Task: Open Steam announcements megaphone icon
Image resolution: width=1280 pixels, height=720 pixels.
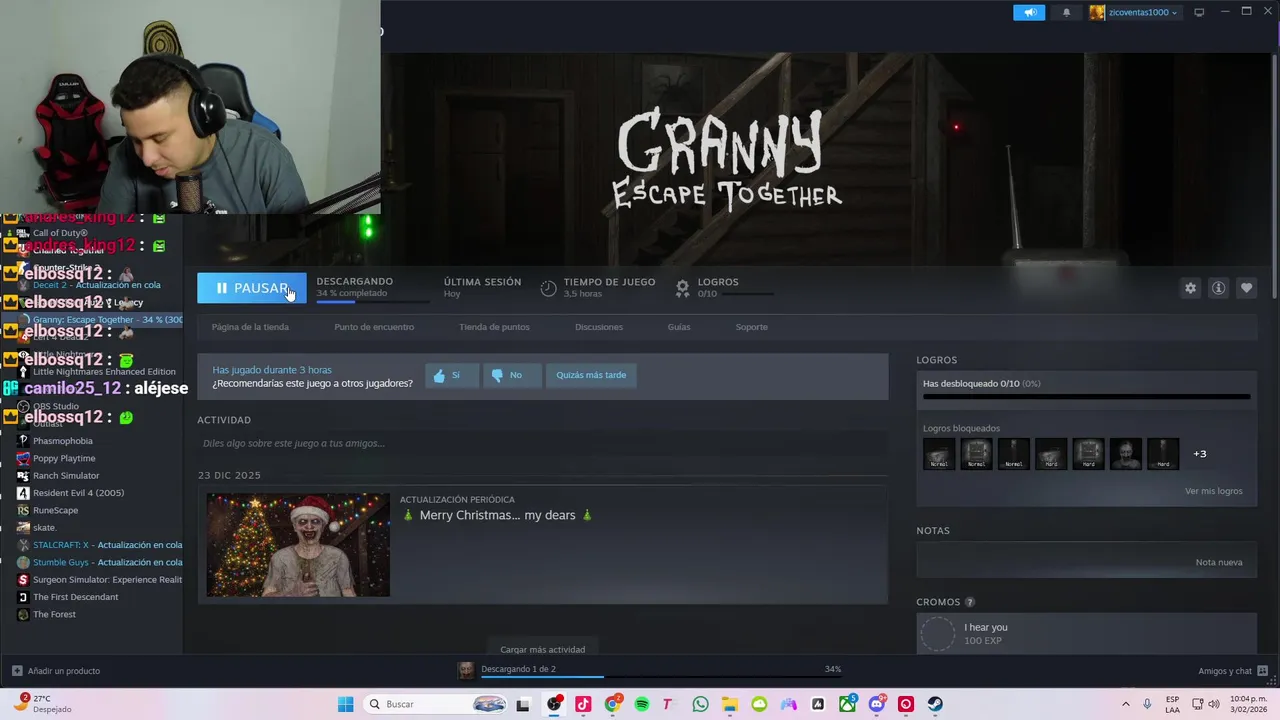Action: point(1029,12)
